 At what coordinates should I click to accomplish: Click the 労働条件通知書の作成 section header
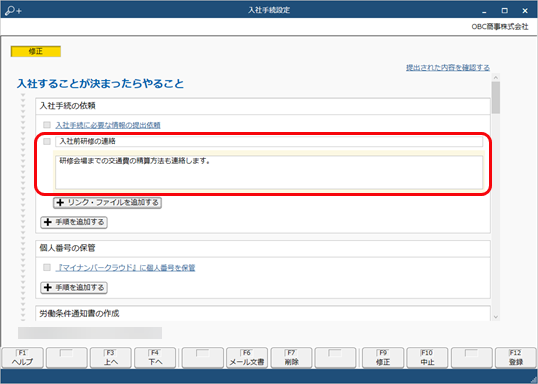coord(263,314)
